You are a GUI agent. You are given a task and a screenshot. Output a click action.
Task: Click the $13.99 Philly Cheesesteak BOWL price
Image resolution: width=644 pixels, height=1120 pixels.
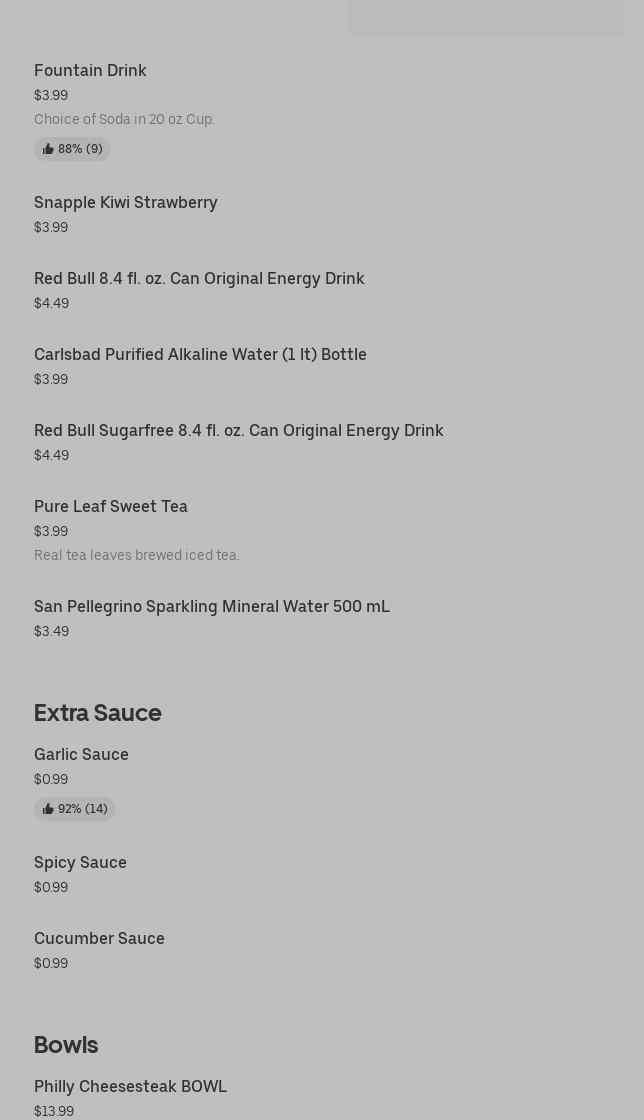tap(54, 1111)
